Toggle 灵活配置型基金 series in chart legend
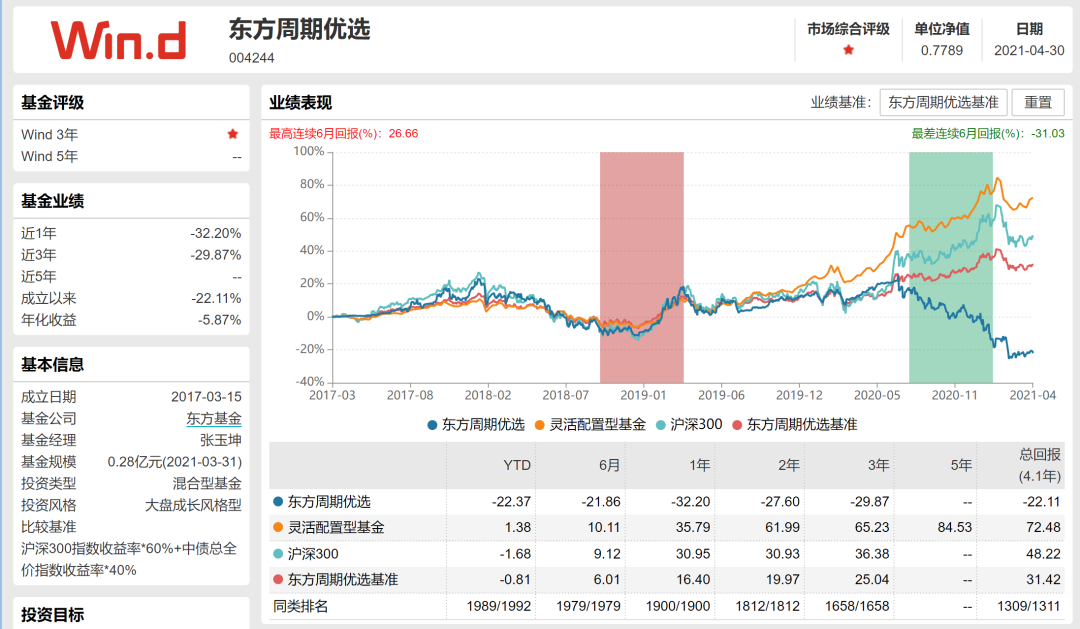The width and height of the screenshot is (1080, 629). 590,424
